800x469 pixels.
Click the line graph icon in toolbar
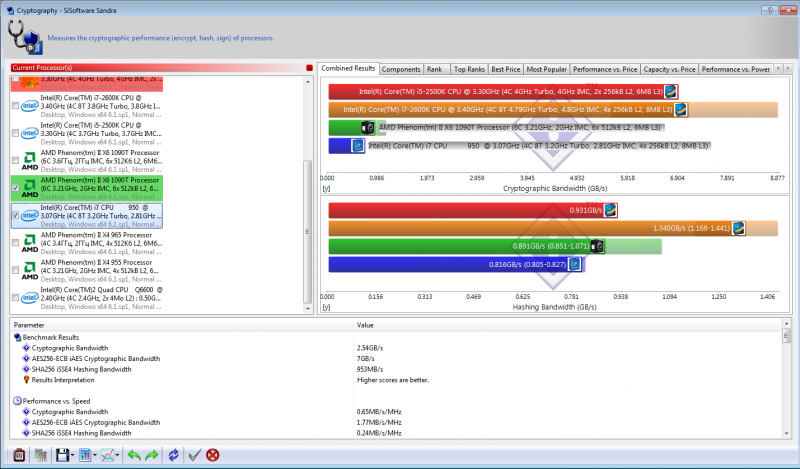(108, 455)
